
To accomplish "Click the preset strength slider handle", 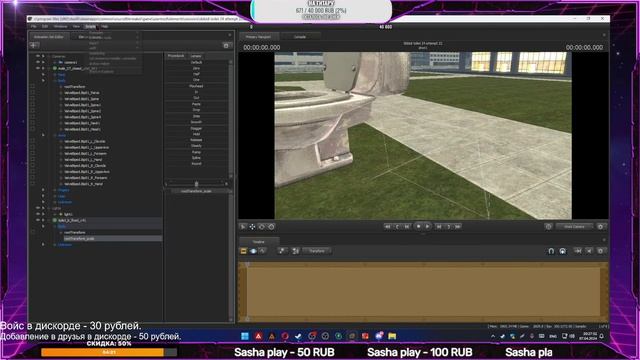I will click(196, 184).
